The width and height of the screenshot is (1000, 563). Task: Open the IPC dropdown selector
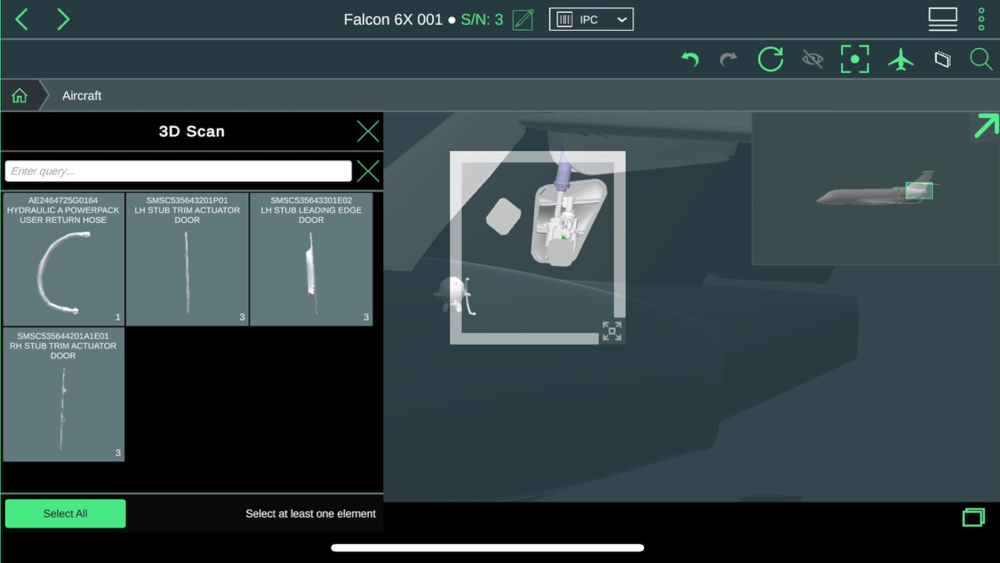[591, 20]
